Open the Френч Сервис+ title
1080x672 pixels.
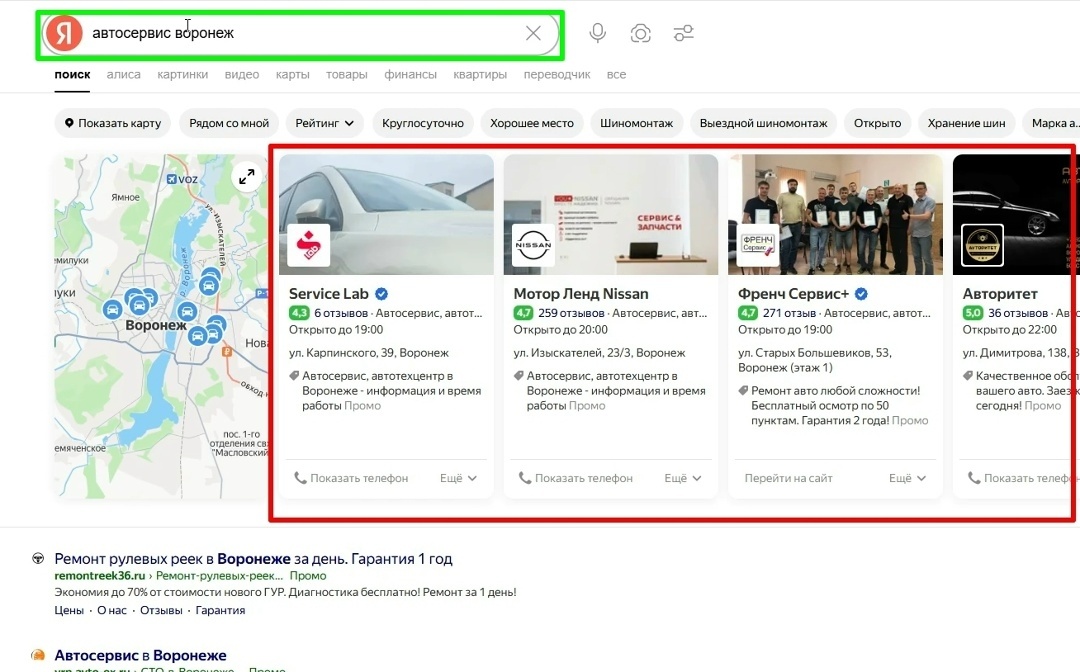point(793,294)
